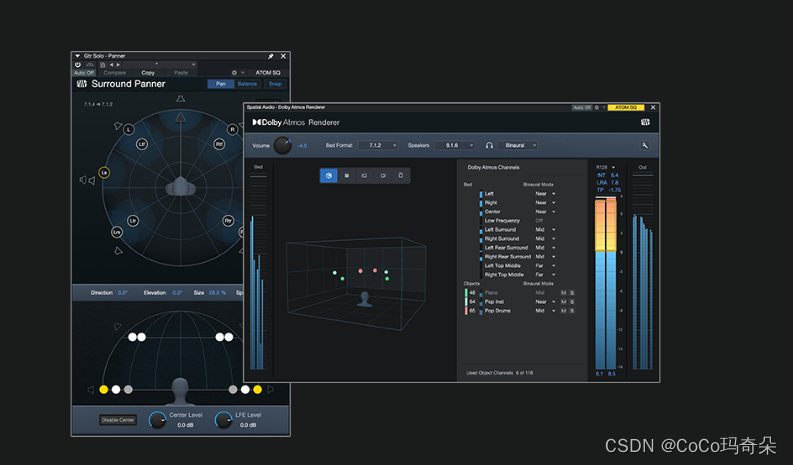Click Compare in Panner toolbar
Screen dimensions: 793x465
click(115, 73)
